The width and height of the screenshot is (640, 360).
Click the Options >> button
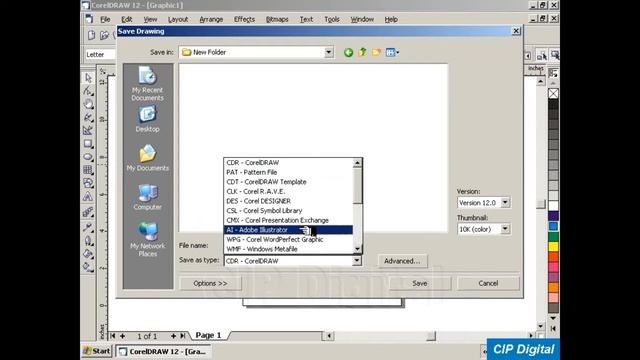pos(210,283)
